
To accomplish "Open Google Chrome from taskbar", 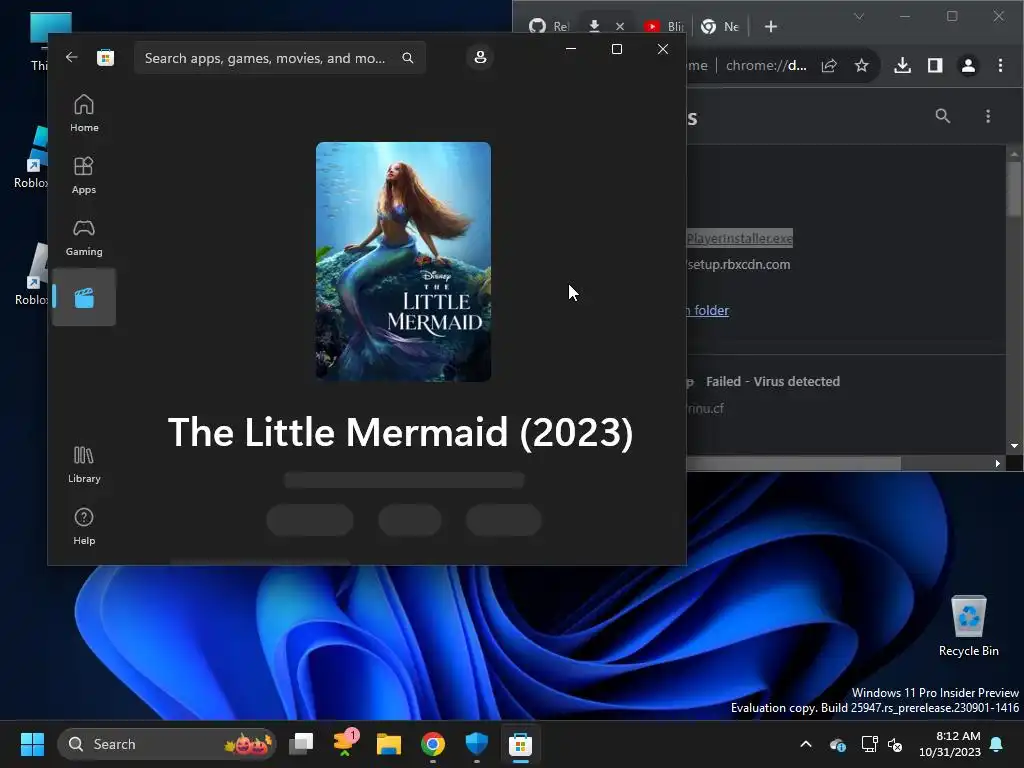I will pyautogui.click(x=432, y=744).
